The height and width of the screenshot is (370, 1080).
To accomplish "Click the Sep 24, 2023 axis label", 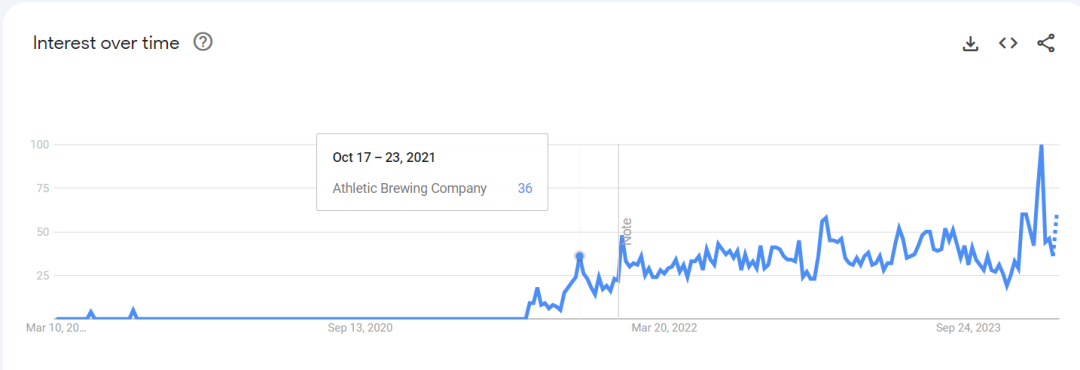I will click(968, 328).
